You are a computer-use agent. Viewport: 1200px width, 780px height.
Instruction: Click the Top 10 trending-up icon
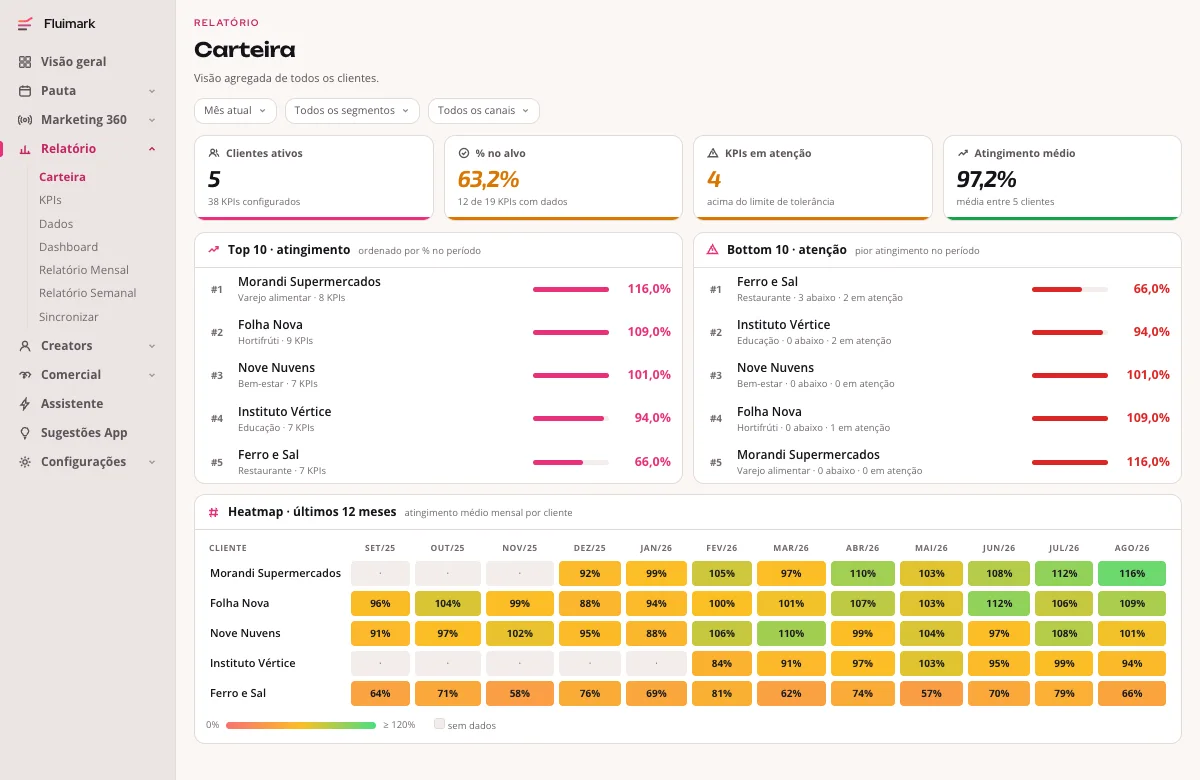[214, 250]
